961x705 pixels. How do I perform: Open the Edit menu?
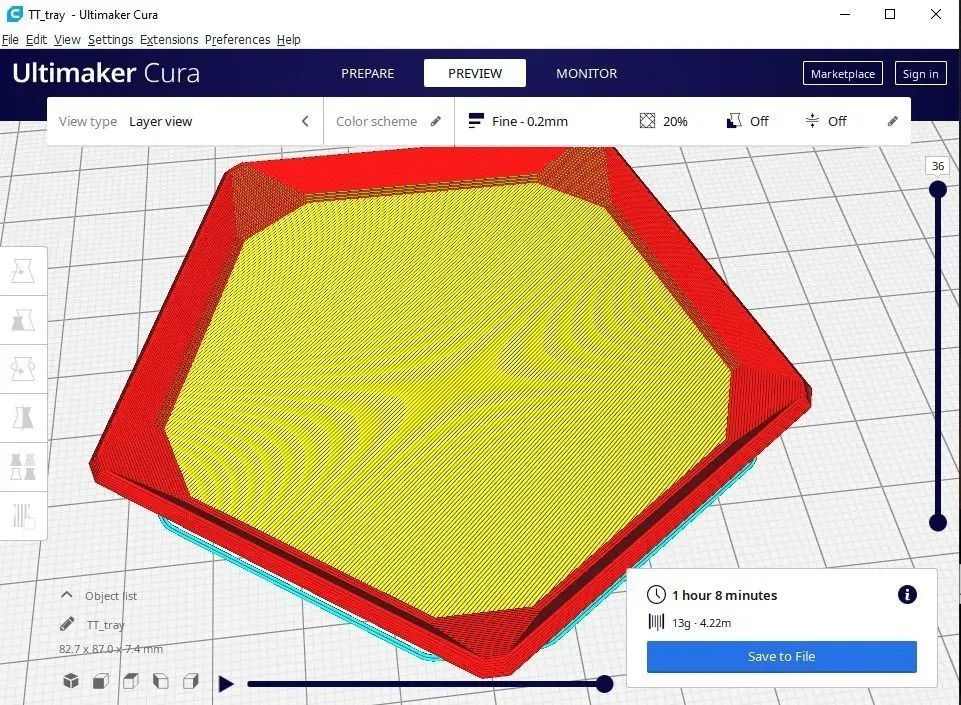[x=36, y=40]
